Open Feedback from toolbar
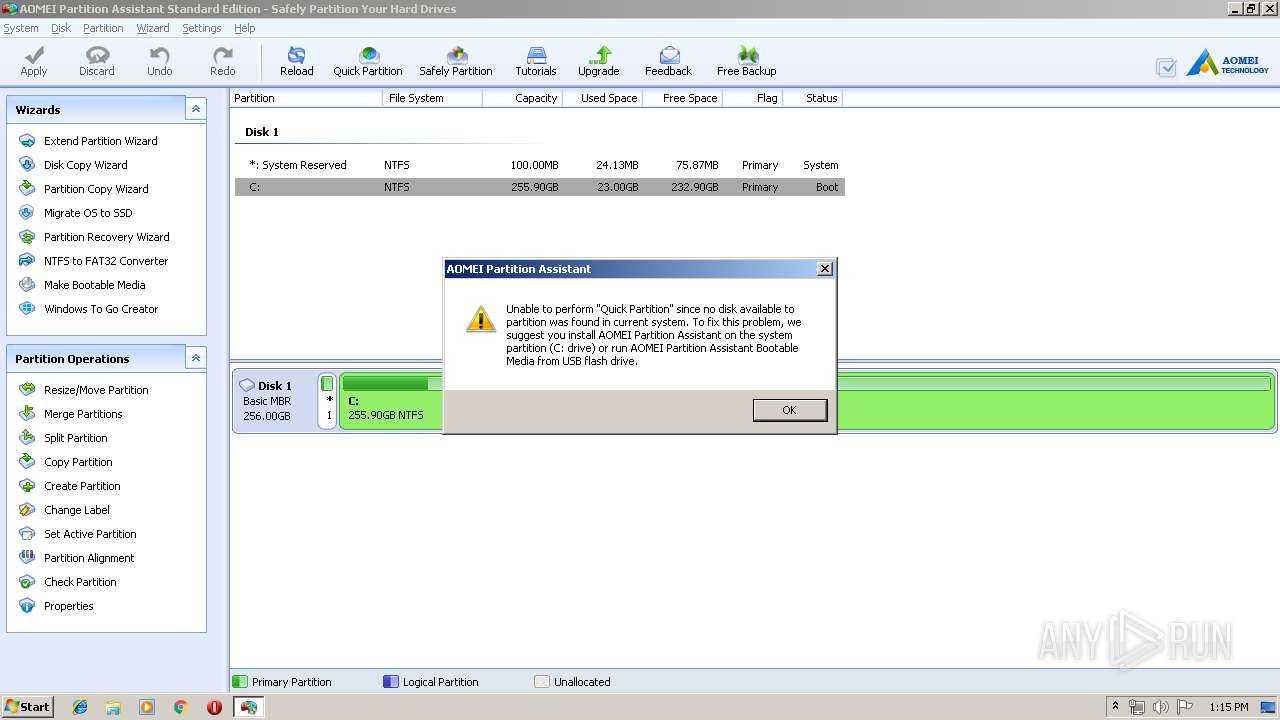 (x=668, y=61)
